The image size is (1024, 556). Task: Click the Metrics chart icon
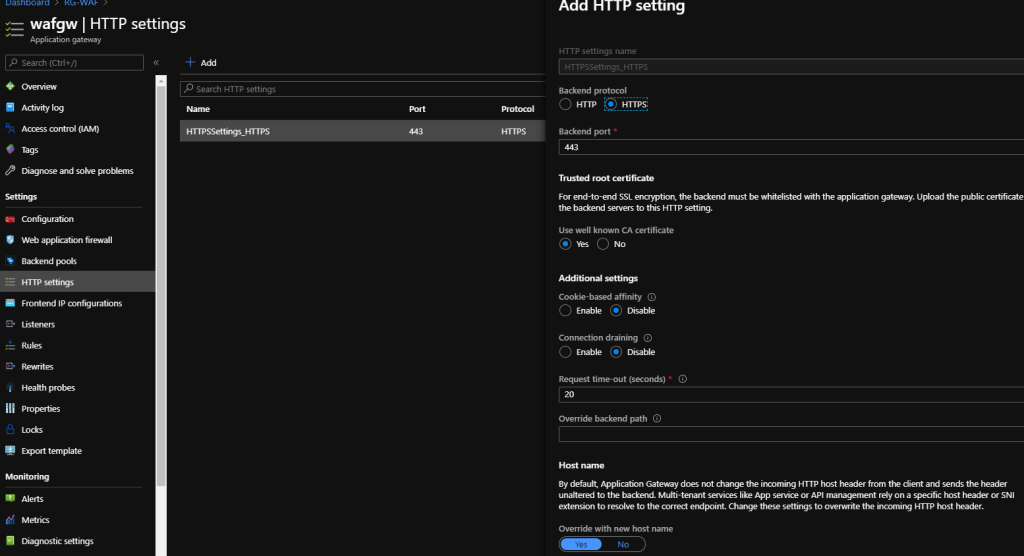click(x=11, y=520)
